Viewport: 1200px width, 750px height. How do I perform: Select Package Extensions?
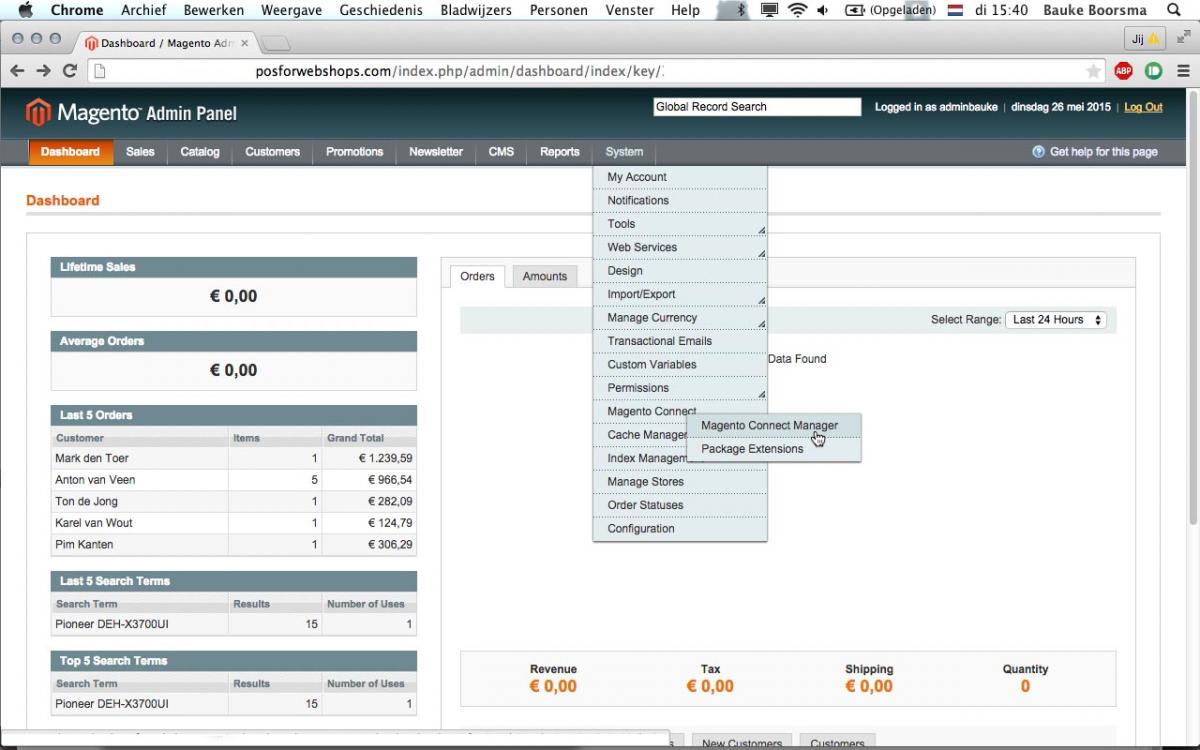[x=774, y=449]
